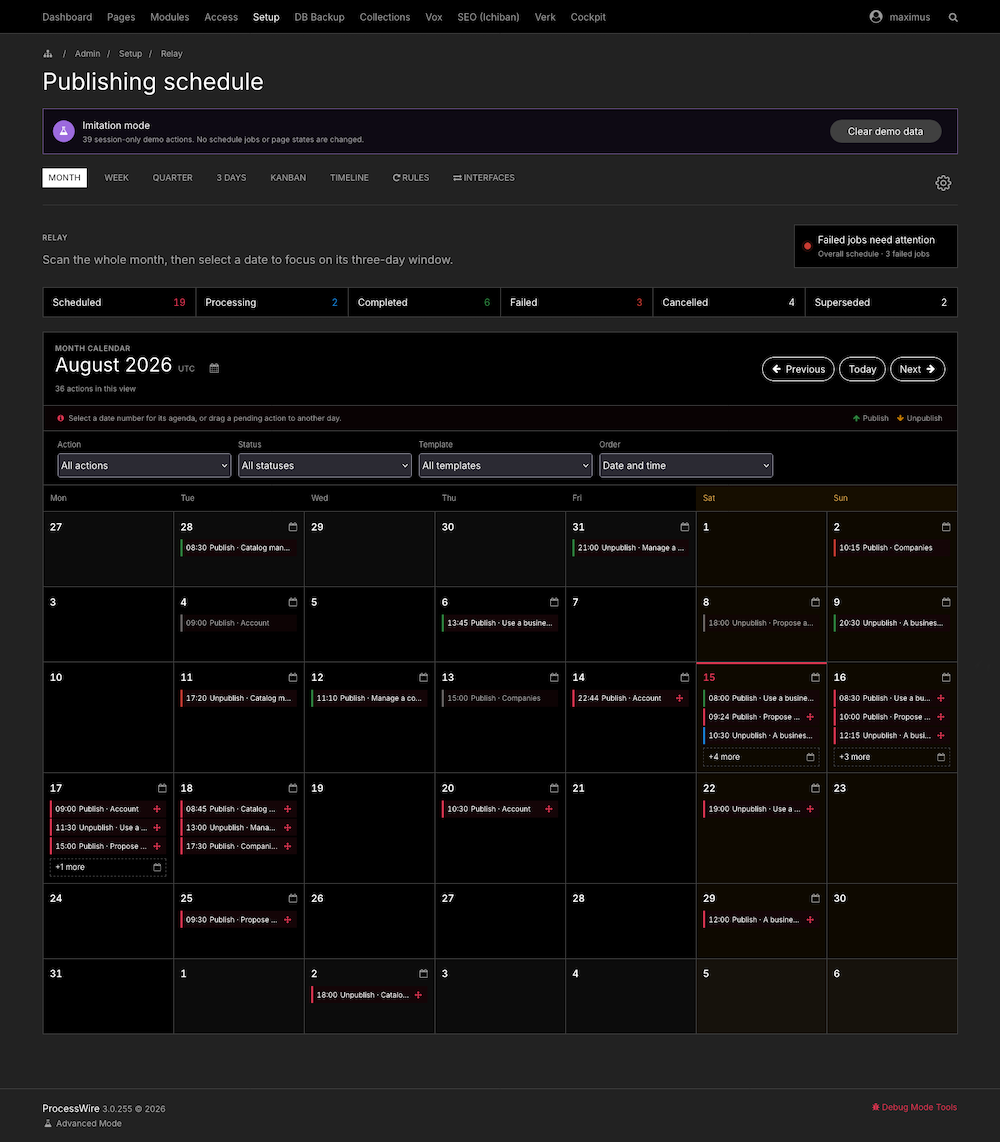Click plus icon on 19:00 Unpublish event

point(810,808)
